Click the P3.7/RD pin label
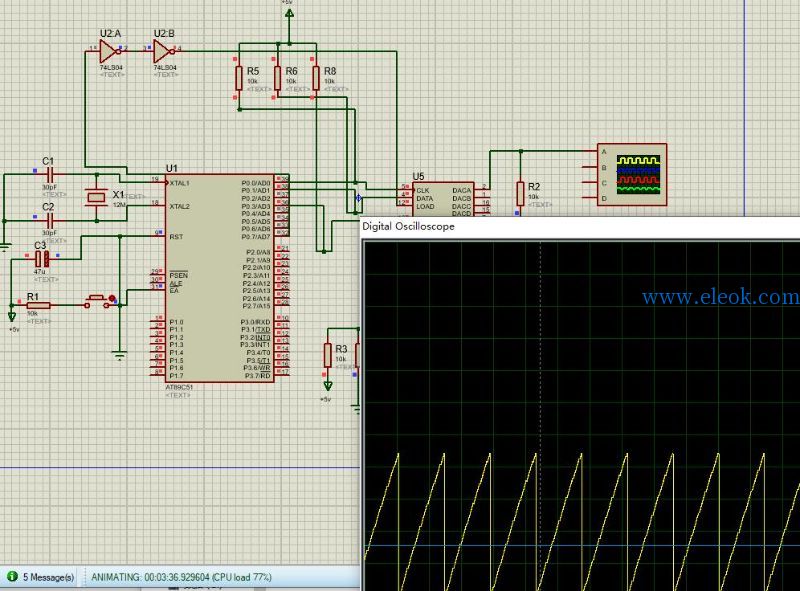 click(258, 376)
